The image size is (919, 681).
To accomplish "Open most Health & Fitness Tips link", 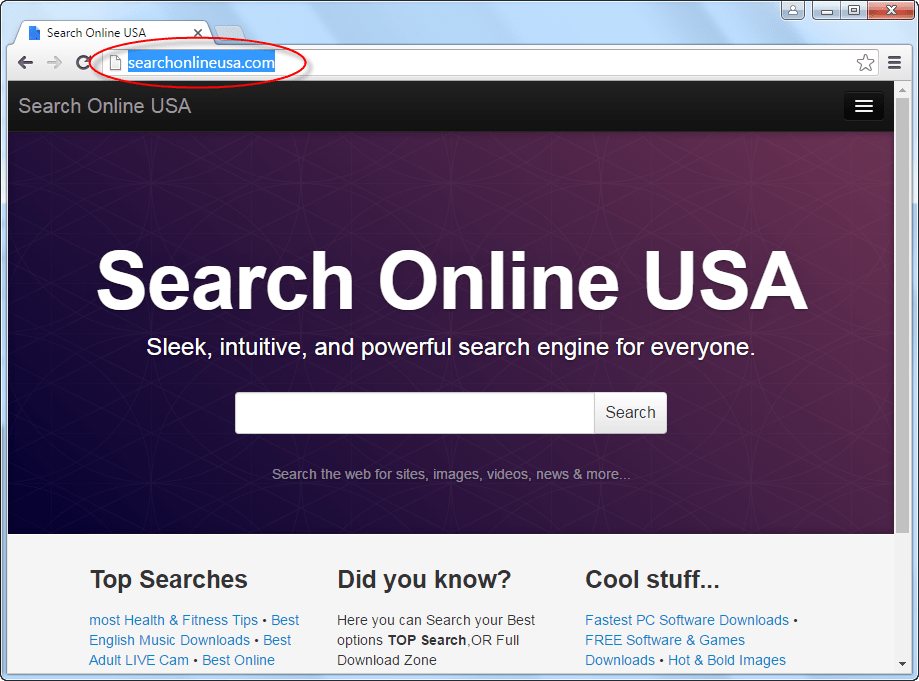I will pos(173,620).
